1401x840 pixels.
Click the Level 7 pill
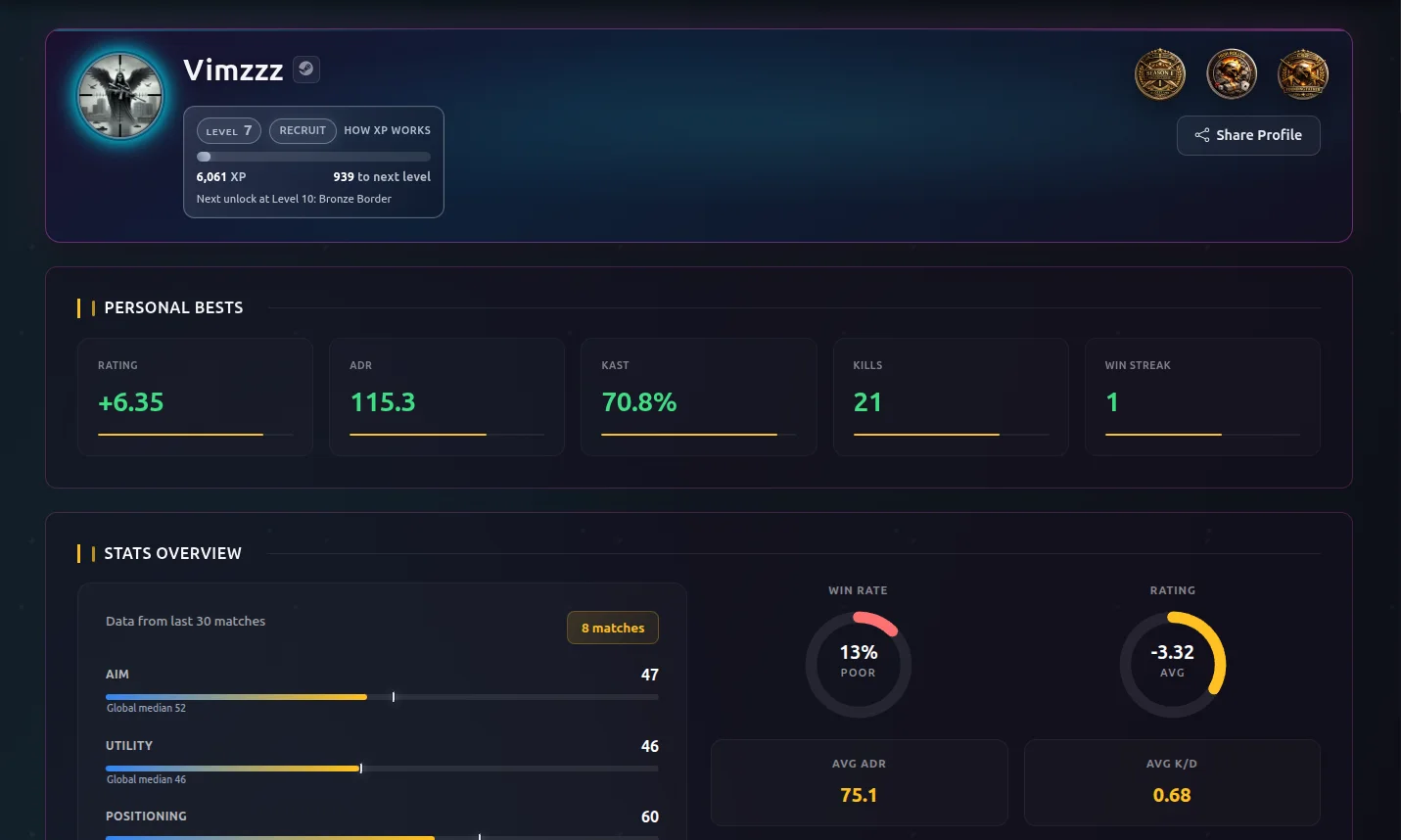pos(229,130)
